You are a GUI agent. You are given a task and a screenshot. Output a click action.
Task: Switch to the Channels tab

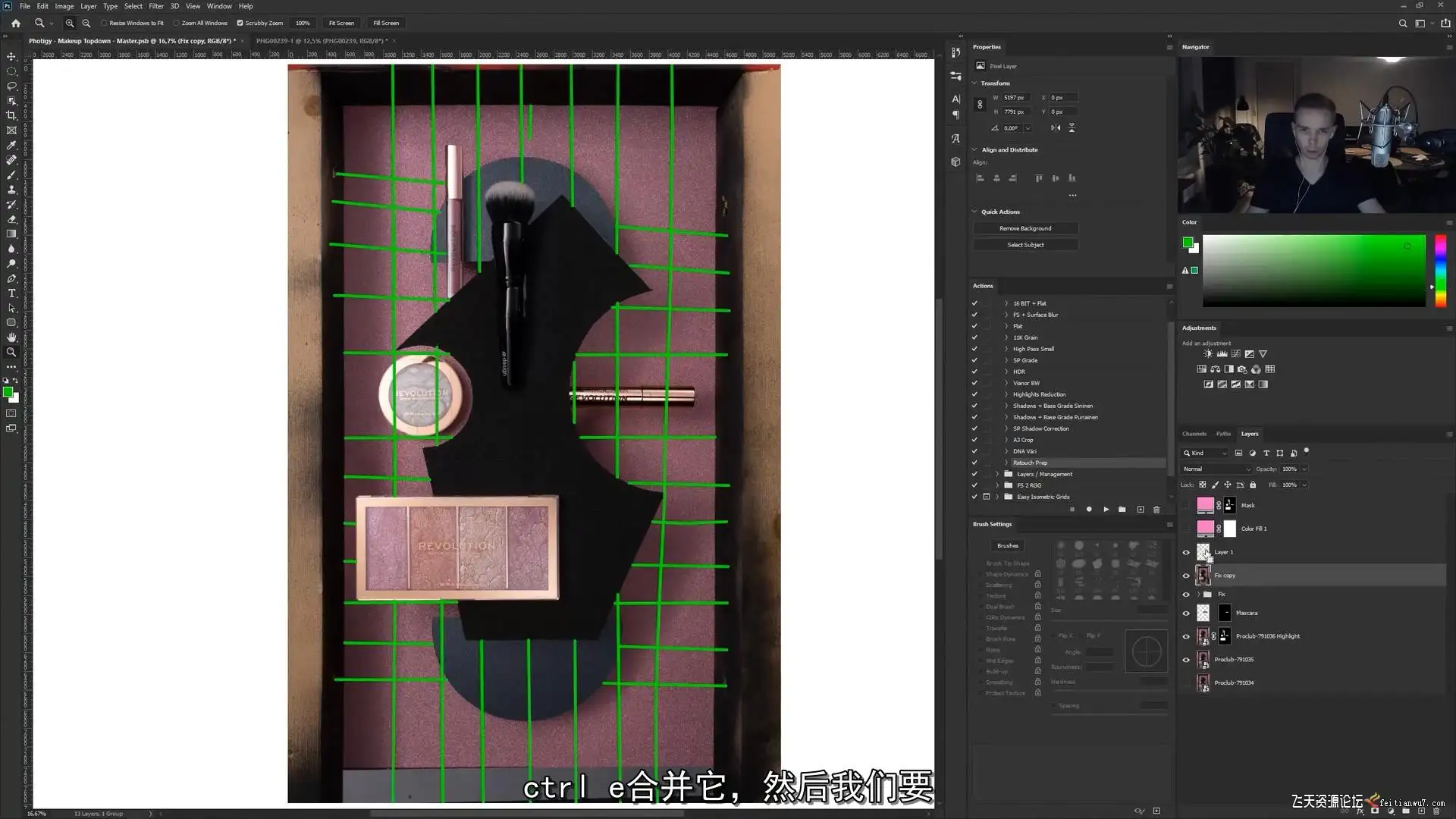(x=1194, y=434)
